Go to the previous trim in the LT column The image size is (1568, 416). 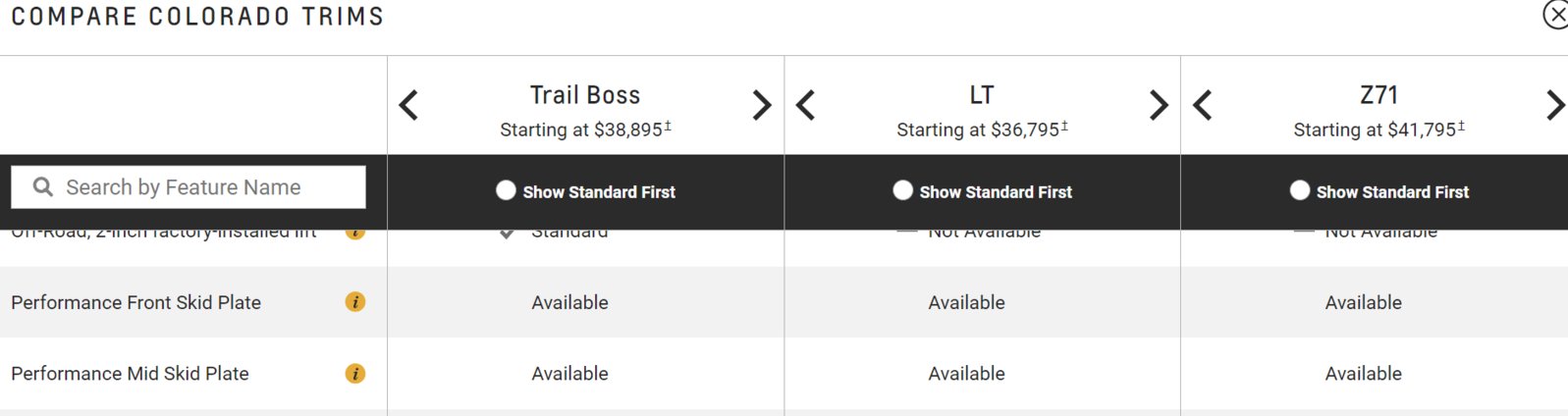point(806,105)
